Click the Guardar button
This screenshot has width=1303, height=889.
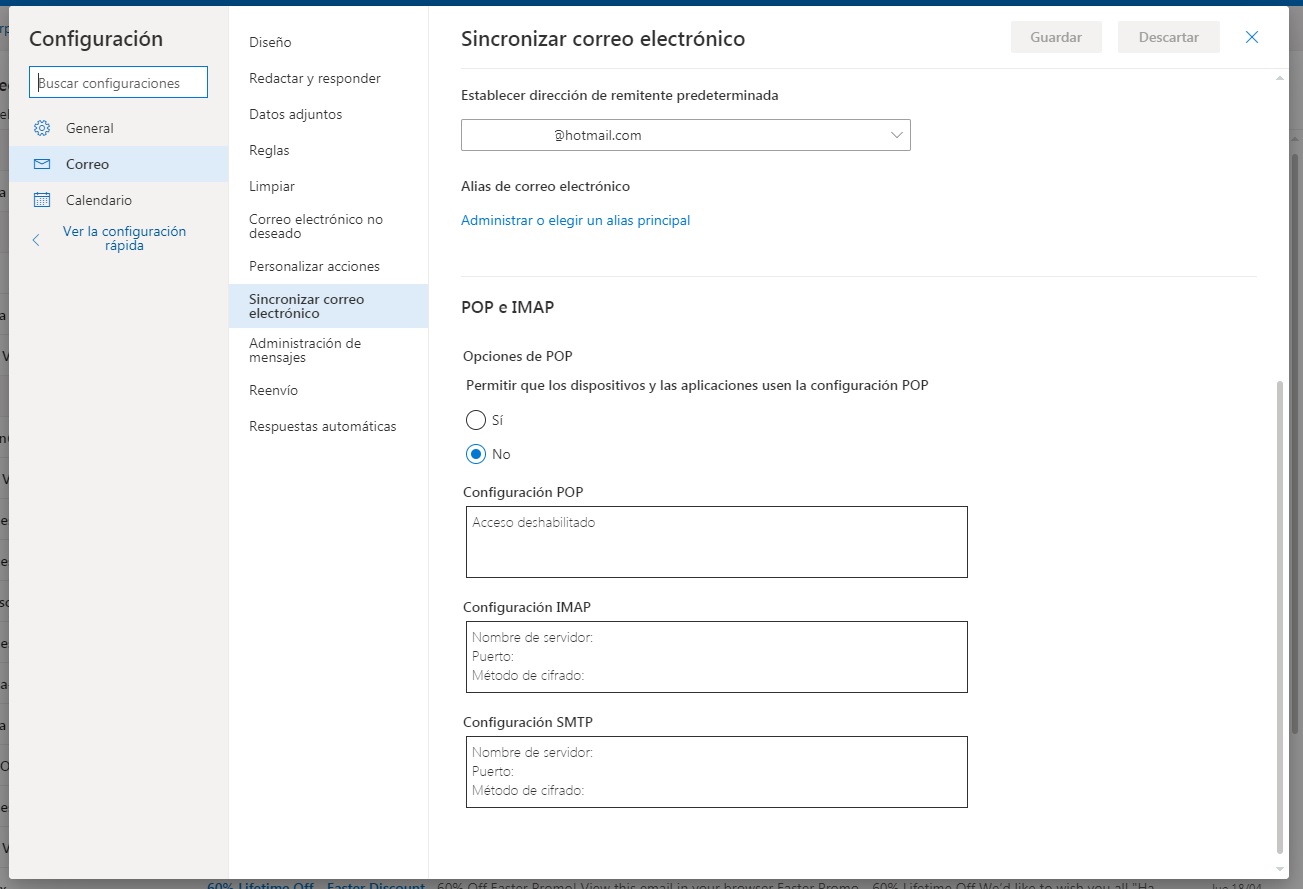click(1056, 36)
